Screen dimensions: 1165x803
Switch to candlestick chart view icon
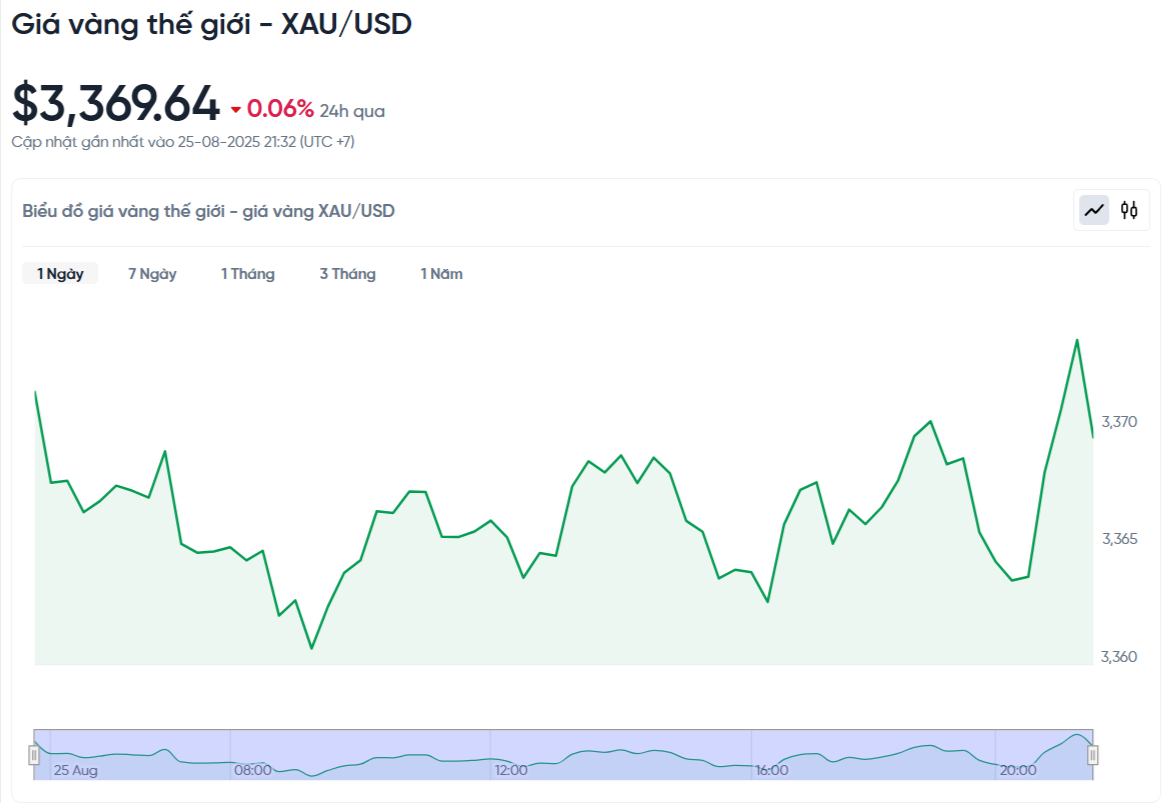tap(1129, 210)
